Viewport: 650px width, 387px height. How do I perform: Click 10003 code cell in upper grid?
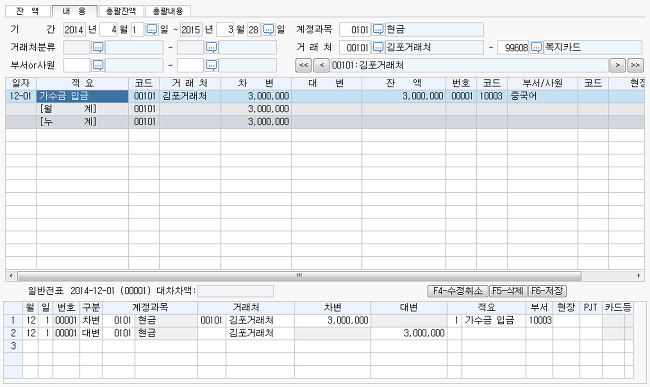(492, 96)
